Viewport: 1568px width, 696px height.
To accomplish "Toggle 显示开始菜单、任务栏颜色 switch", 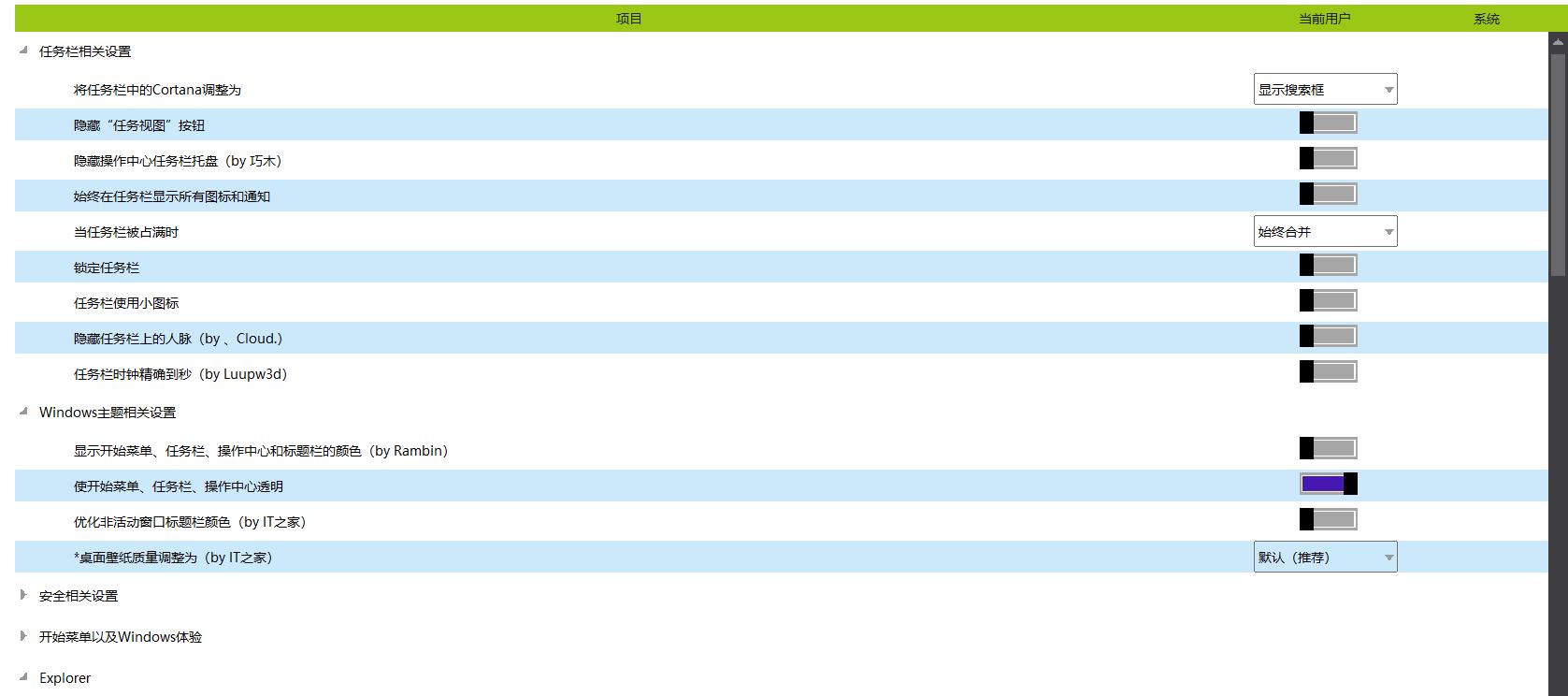I will click(1328, 449).
